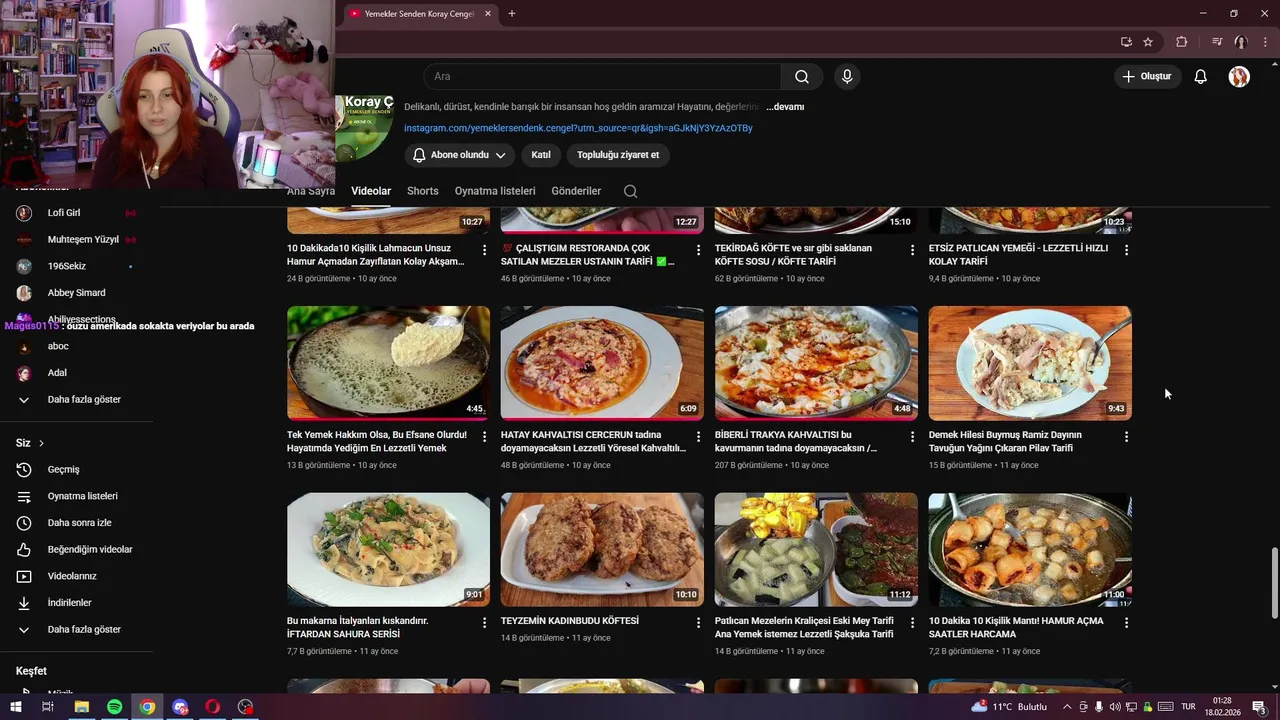Open Opera browser from taskbar
The height and width of the screenshot is (720, 1280).
[x=213, y=707]
